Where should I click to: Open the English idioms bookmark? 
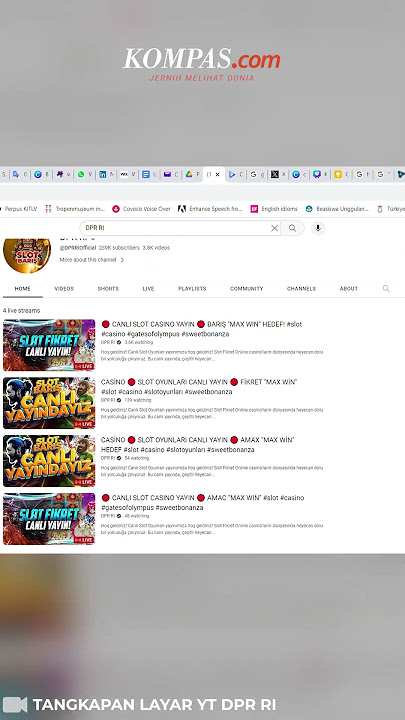274,209
